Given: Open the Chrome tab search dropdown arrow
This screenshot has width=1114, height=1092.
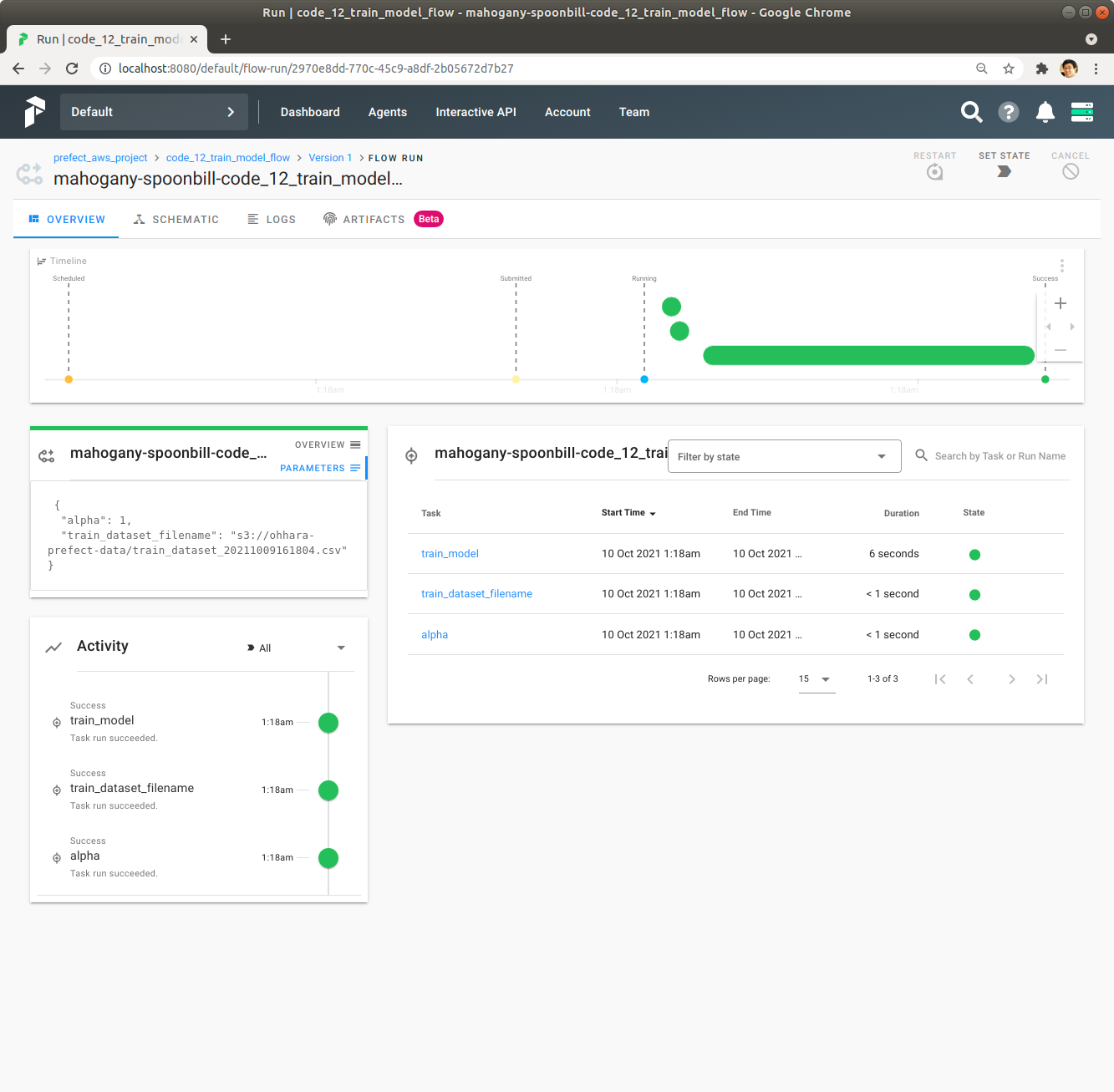Looking at the screenshot, I should (x=1091, y=39).
